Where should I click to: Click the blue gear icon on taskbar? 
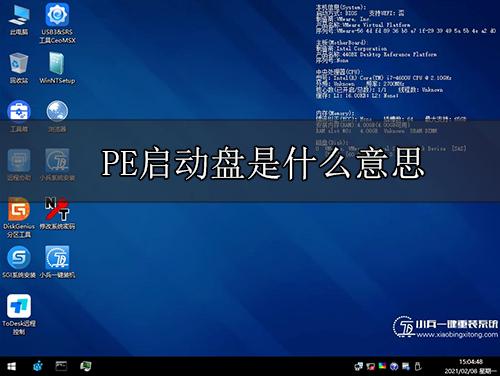pos(38,367)
